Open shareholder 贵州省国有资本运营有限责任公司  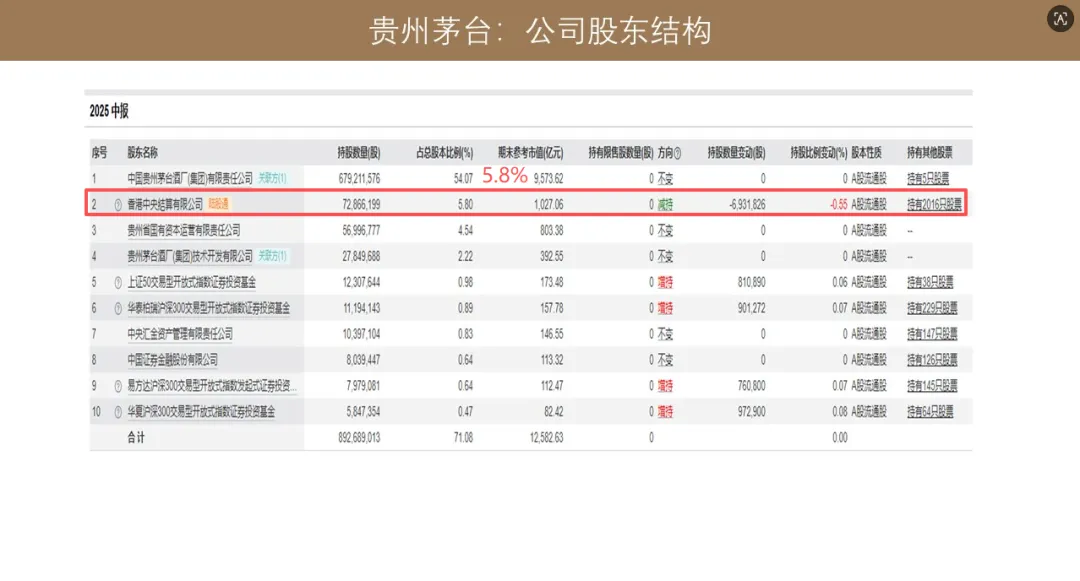[184, 230]
